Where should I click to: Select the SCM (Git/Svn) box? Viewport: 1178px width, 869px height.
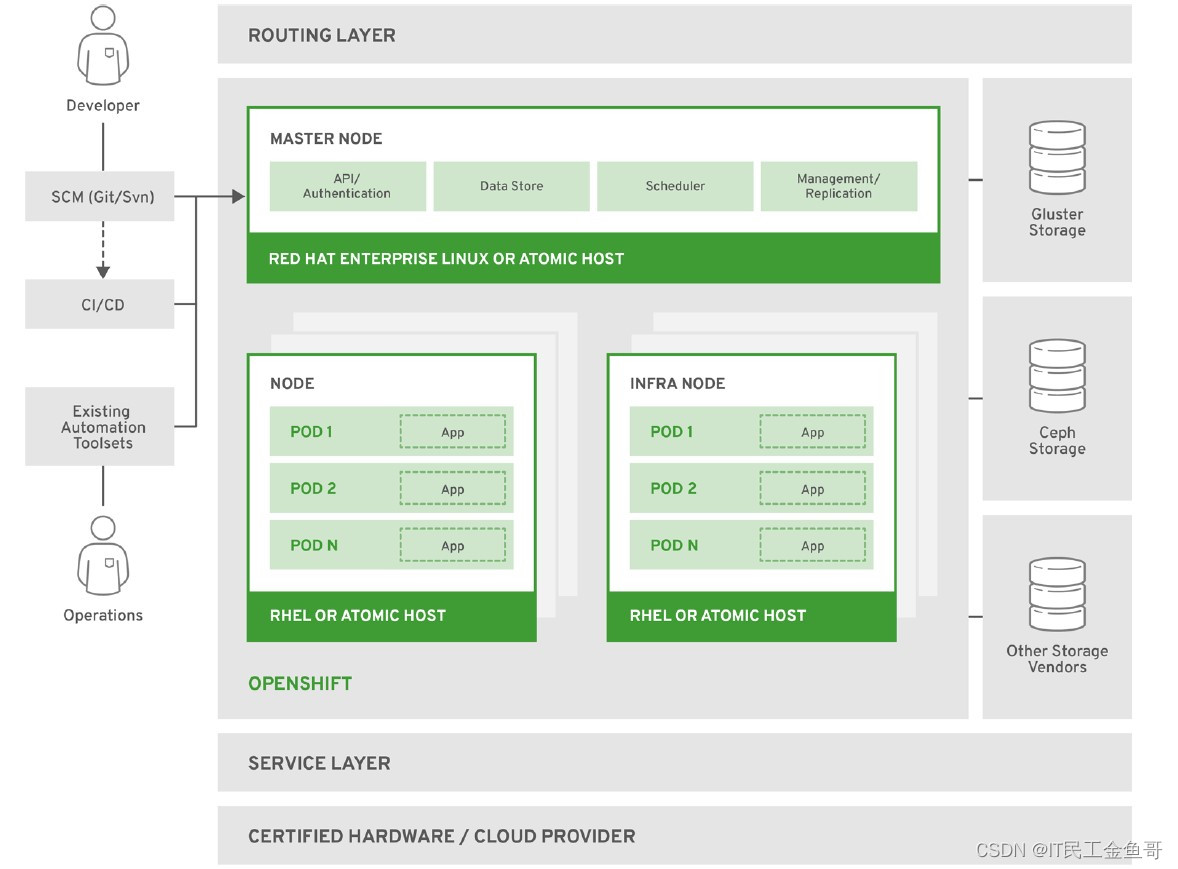tap(100, 197)
